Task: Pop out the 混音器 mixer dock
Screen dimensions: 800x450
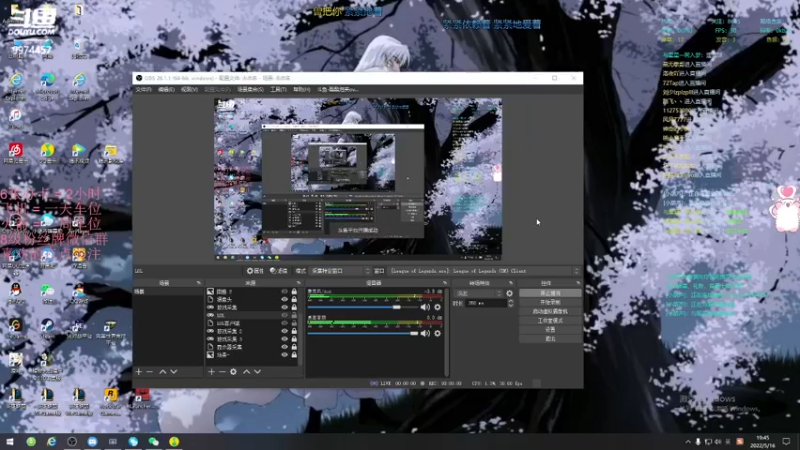Action: tap(445, 283)
